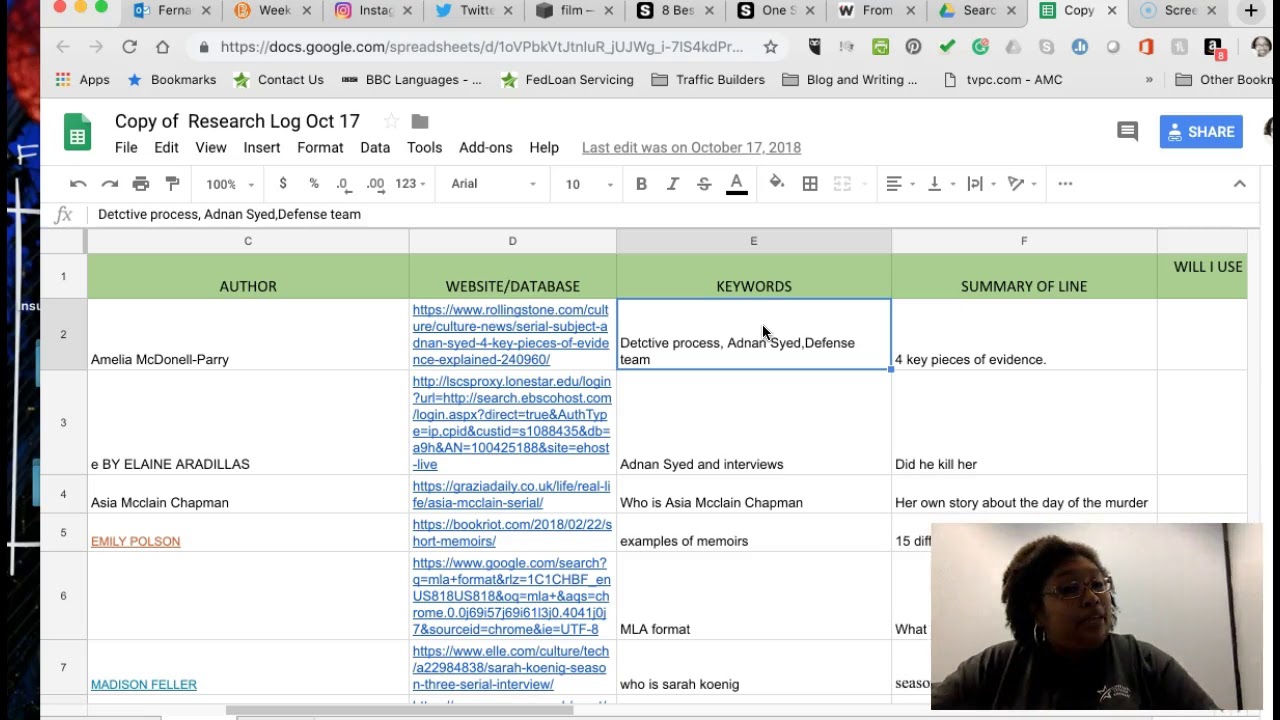Toggle Bold formatting
This screenshot has height=720, width=1280.
click(x=641, y=184)
